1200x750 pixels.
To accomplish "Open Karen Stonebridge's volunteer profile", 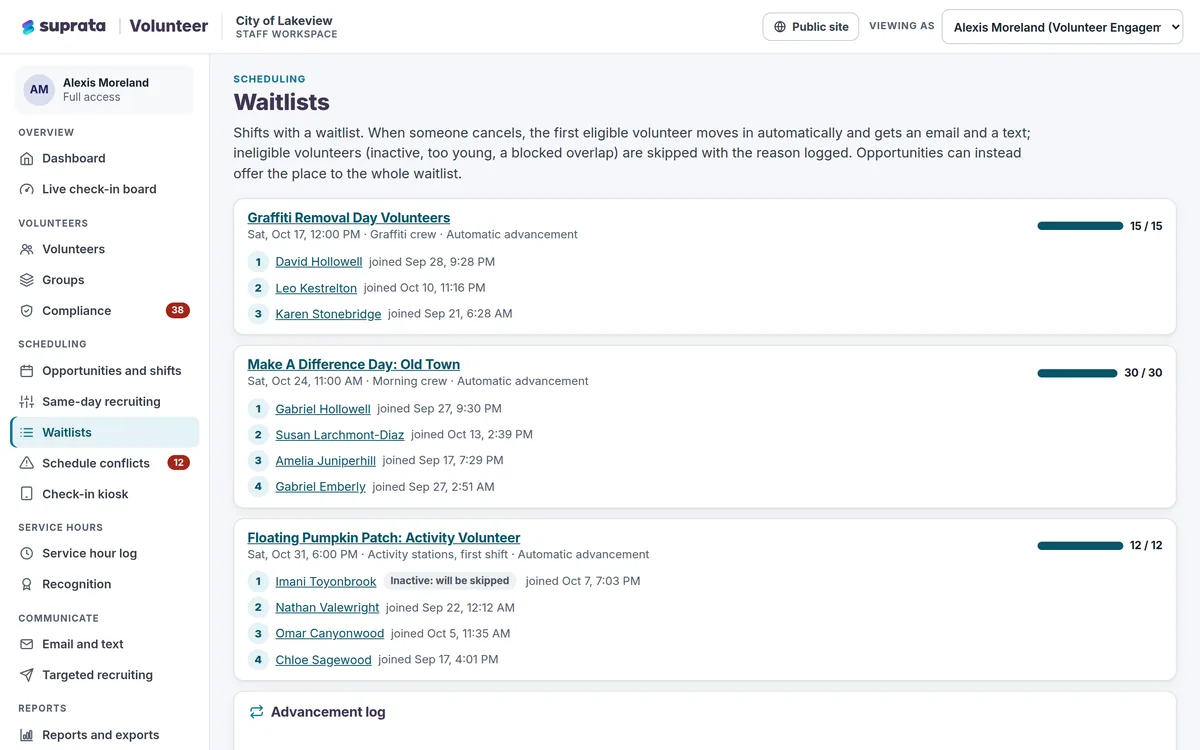I will [x=328, y=314].
